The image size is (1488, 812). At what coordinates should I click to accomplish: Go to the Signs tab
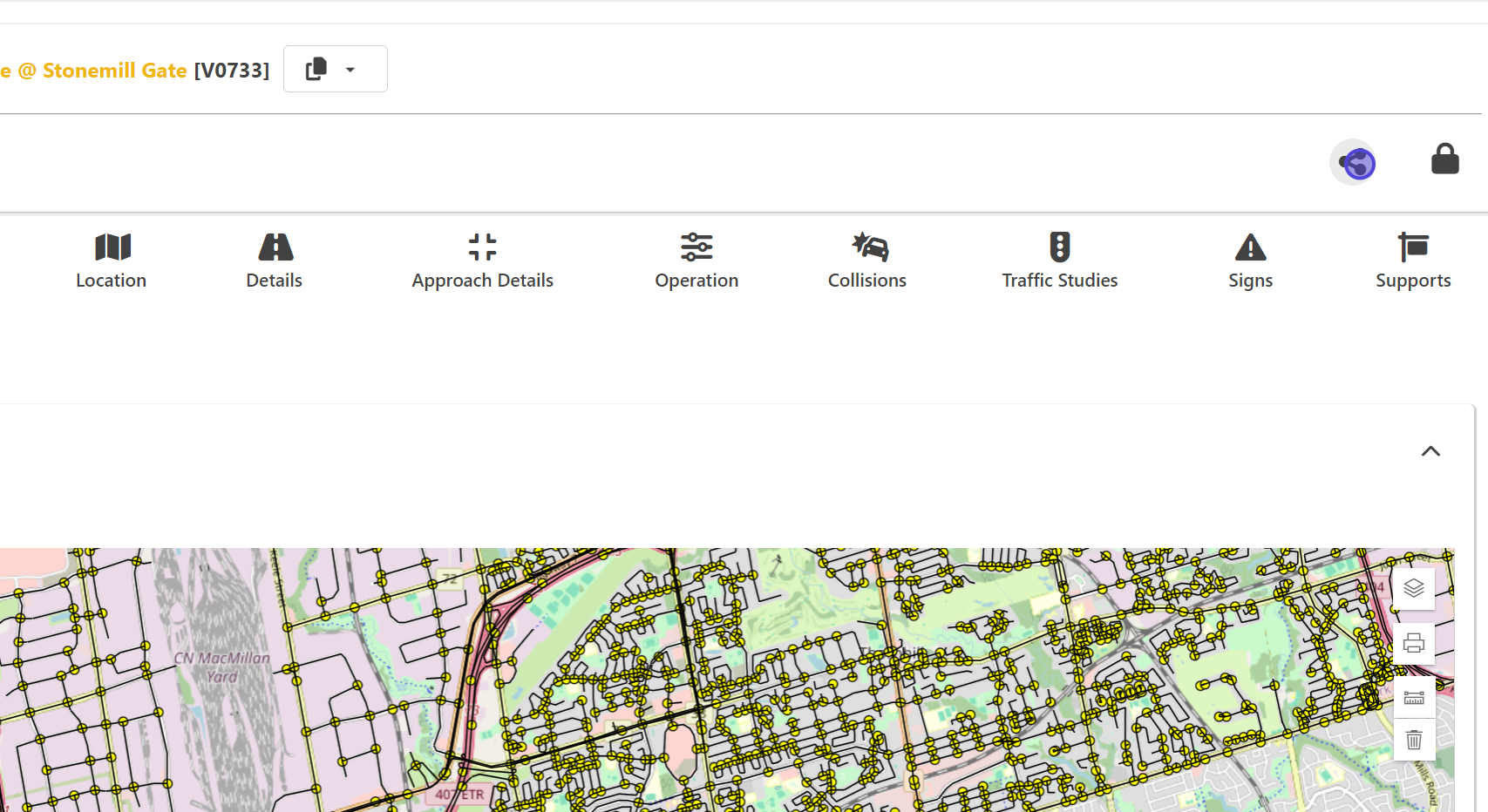[1250, 261]
